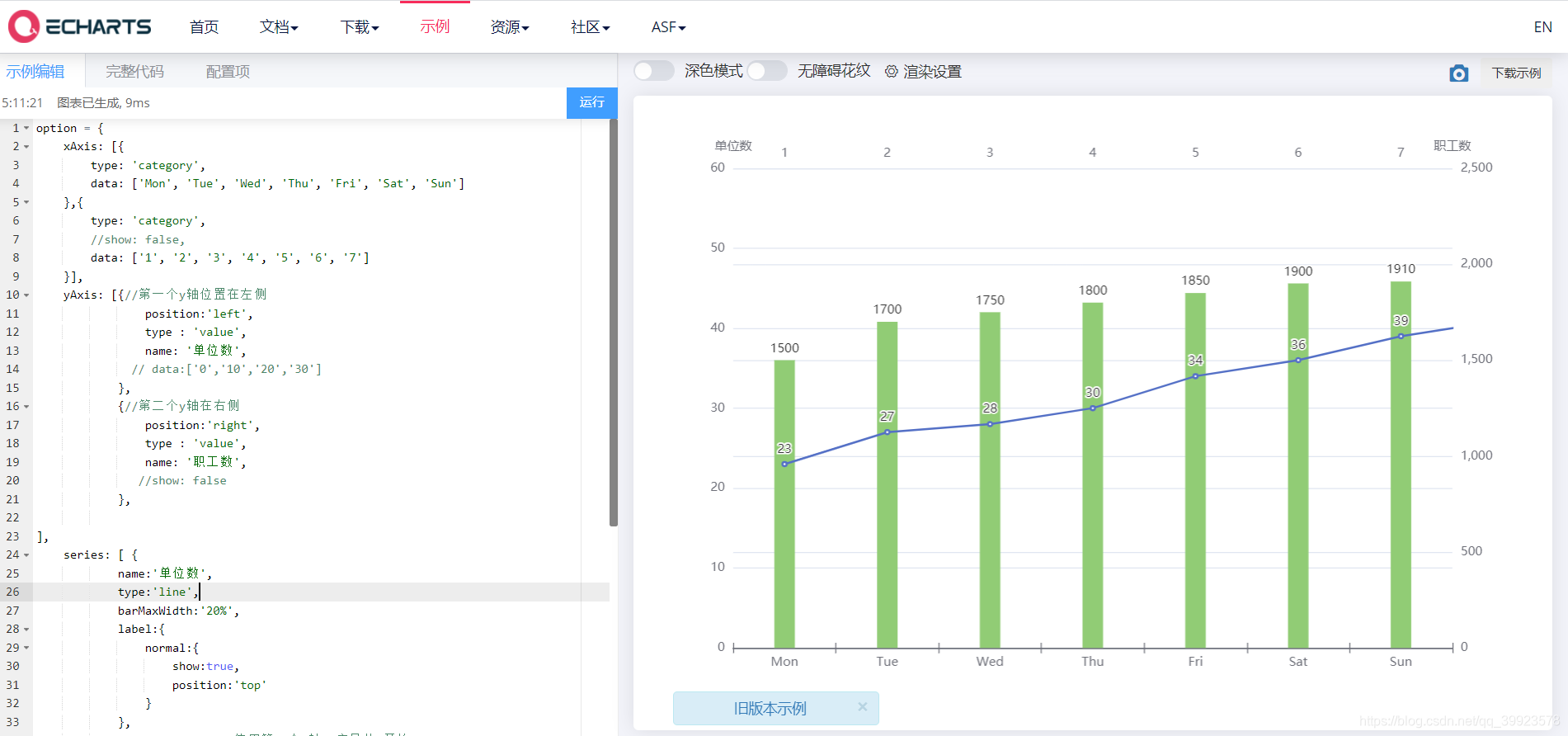
Task: Click the Wed bar labeled 1750
Action: tap(990, 480)
